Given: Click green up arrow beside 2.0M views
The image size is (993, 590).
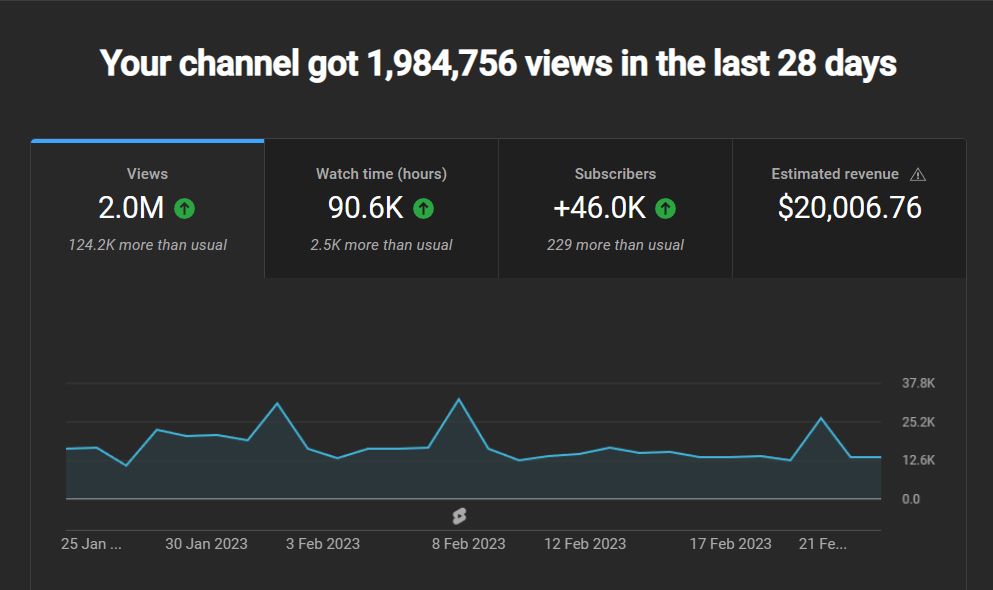Looking at the screenshot, I should [x=184, y=208].
